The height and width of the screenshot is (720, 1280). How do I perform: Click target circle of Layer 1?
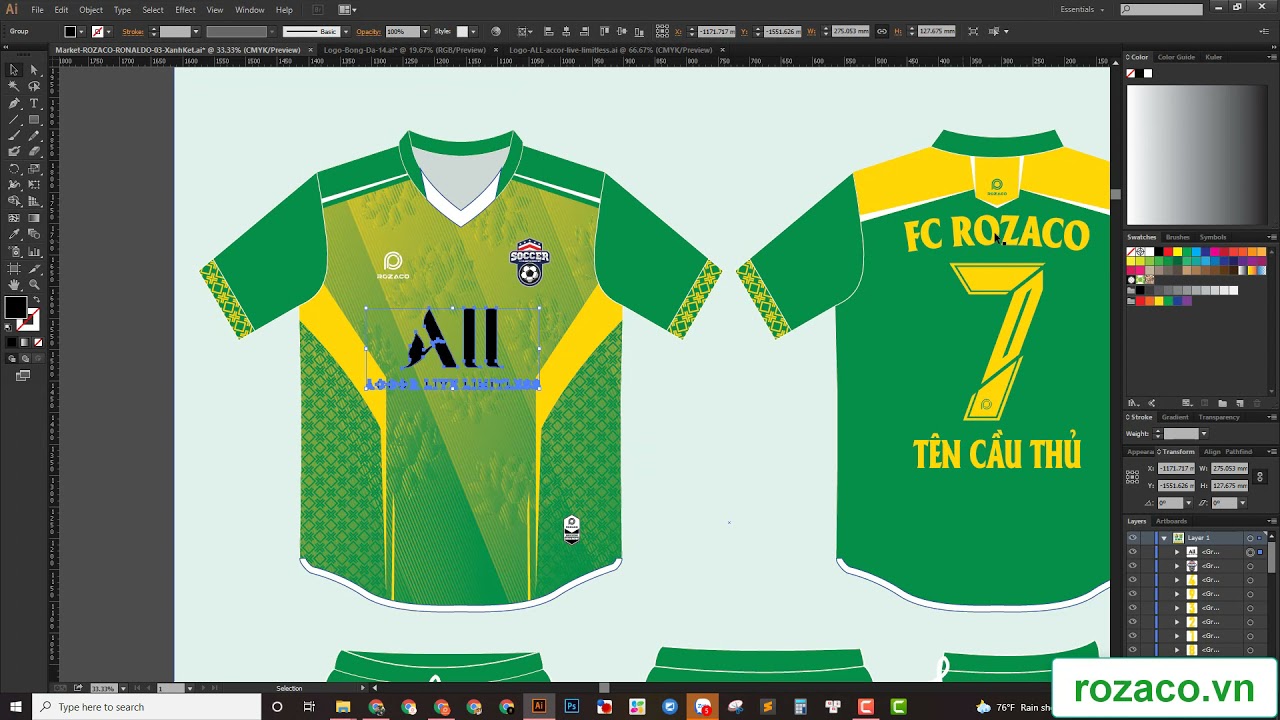click(1249, 537)
